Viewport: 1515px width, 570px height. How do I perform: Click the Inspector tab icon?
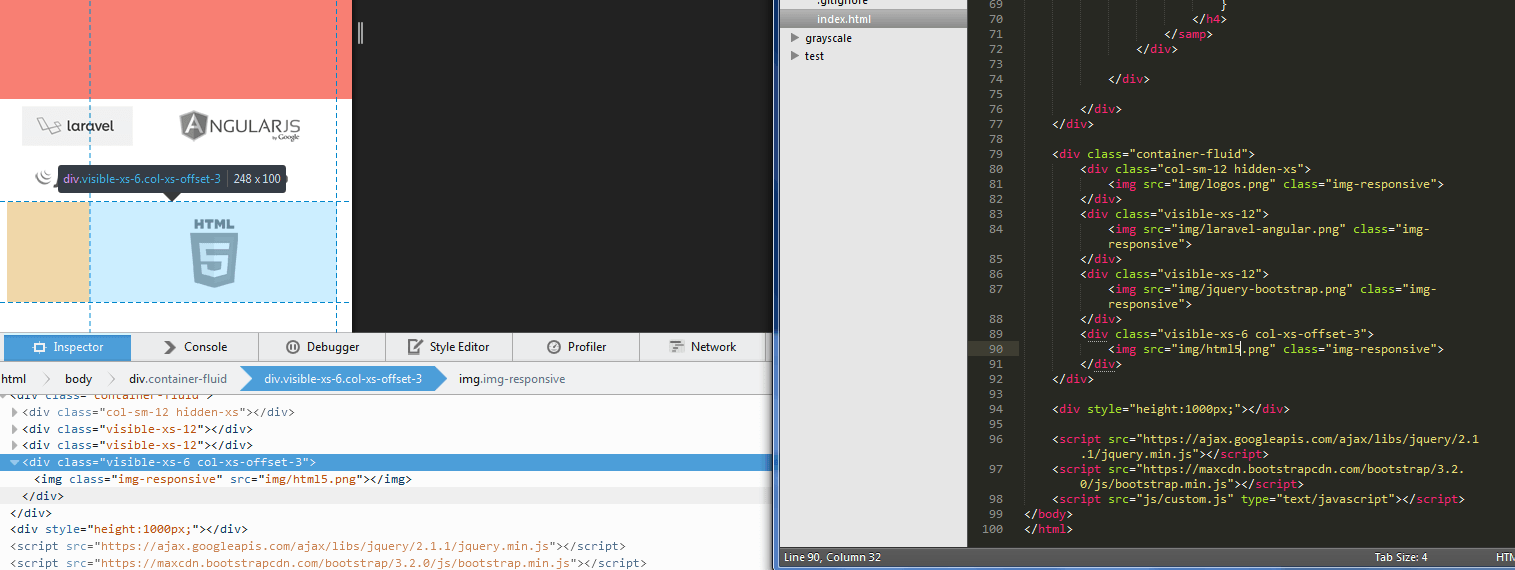tap(40, 347)
